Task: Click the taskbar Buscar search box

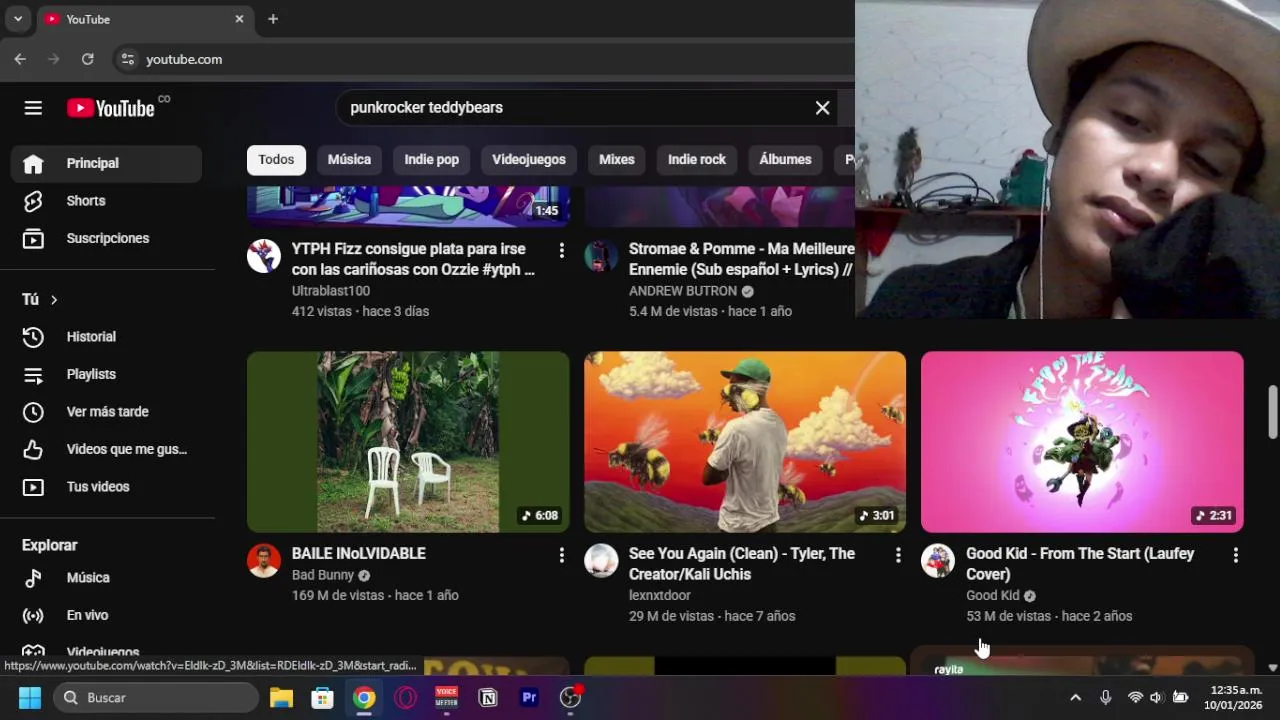Action: click(156, 698)
